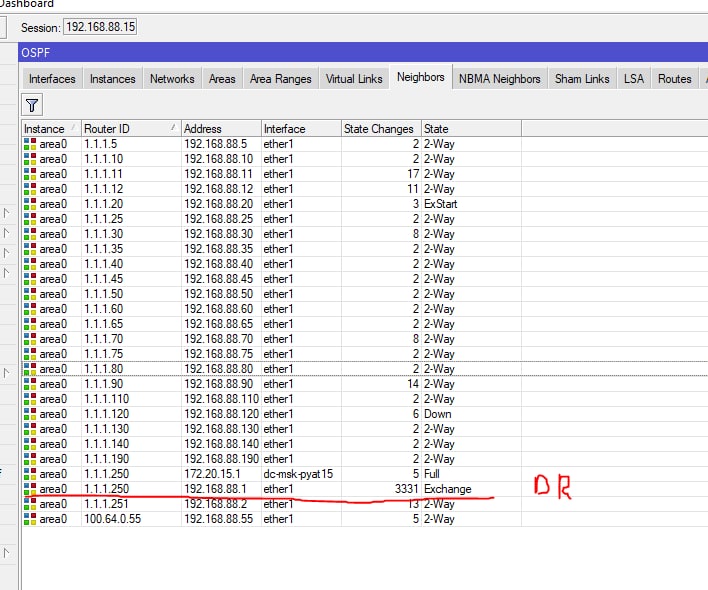
Task: Select the Neighbors tab
Action: pyautogui.click(x=420, y=77)
